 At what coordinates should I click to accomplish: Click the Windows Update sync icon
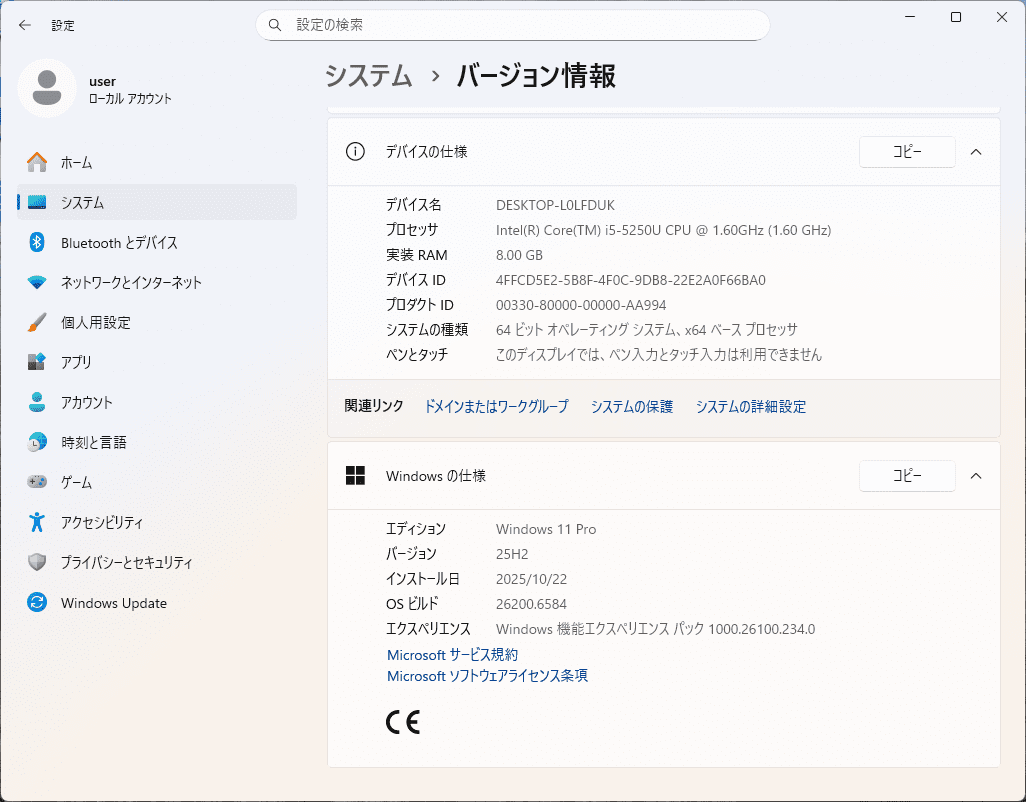pyautogui.click(x=37, y=602)
